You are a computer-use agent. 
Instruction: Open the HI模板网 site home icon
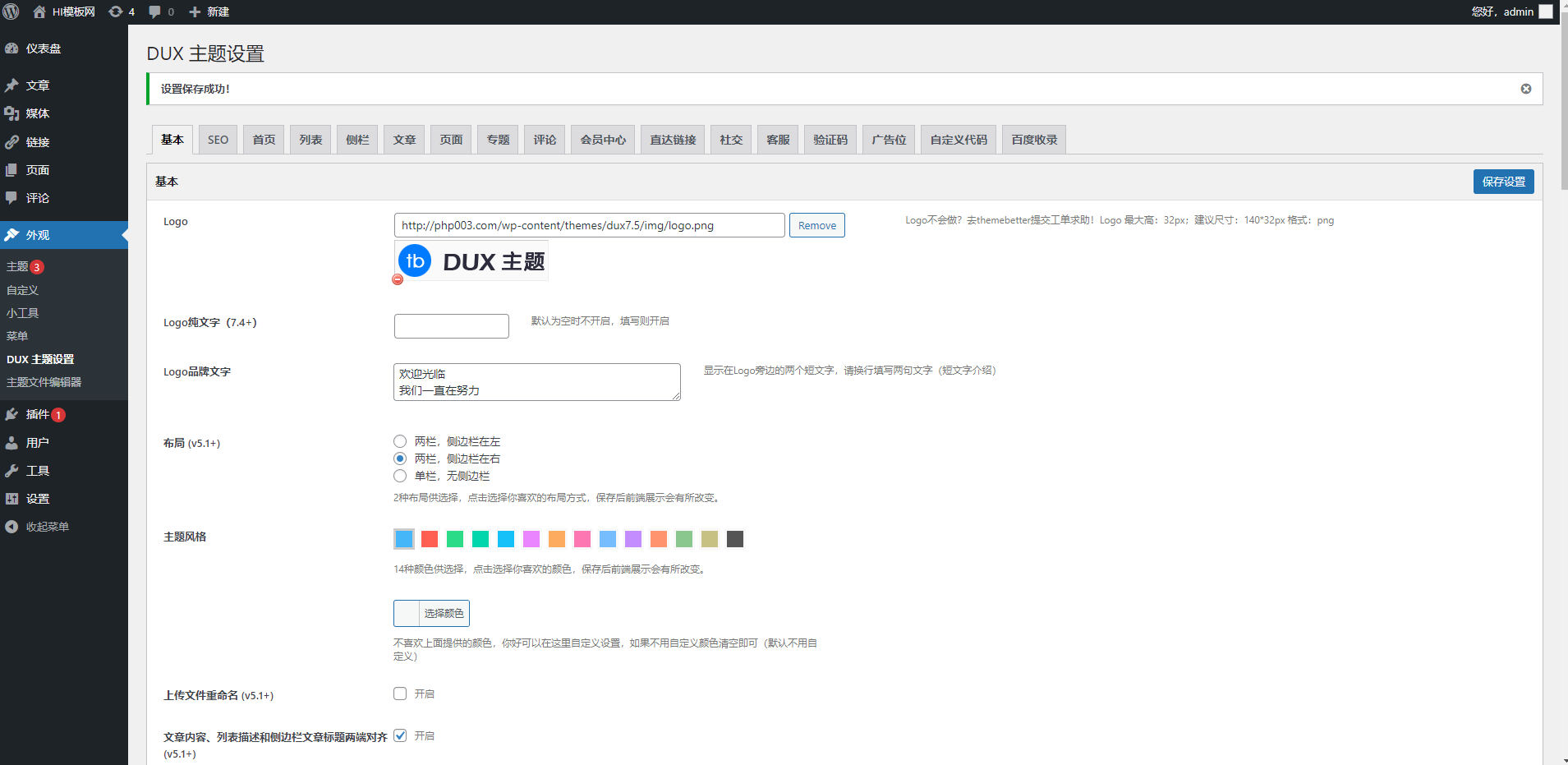tap(39, 12)
